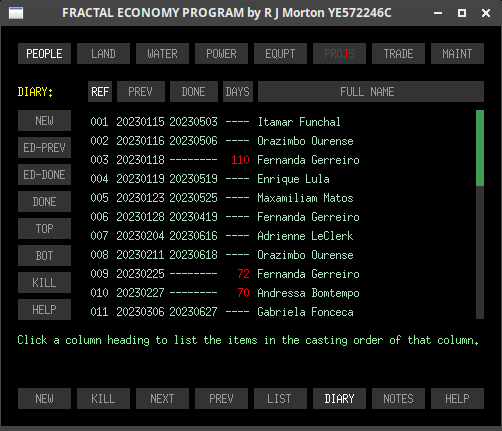The width and height of the screenshot is (502, 431).
Task: Click the date 20230627 in row 011
Action: (194, 312)
